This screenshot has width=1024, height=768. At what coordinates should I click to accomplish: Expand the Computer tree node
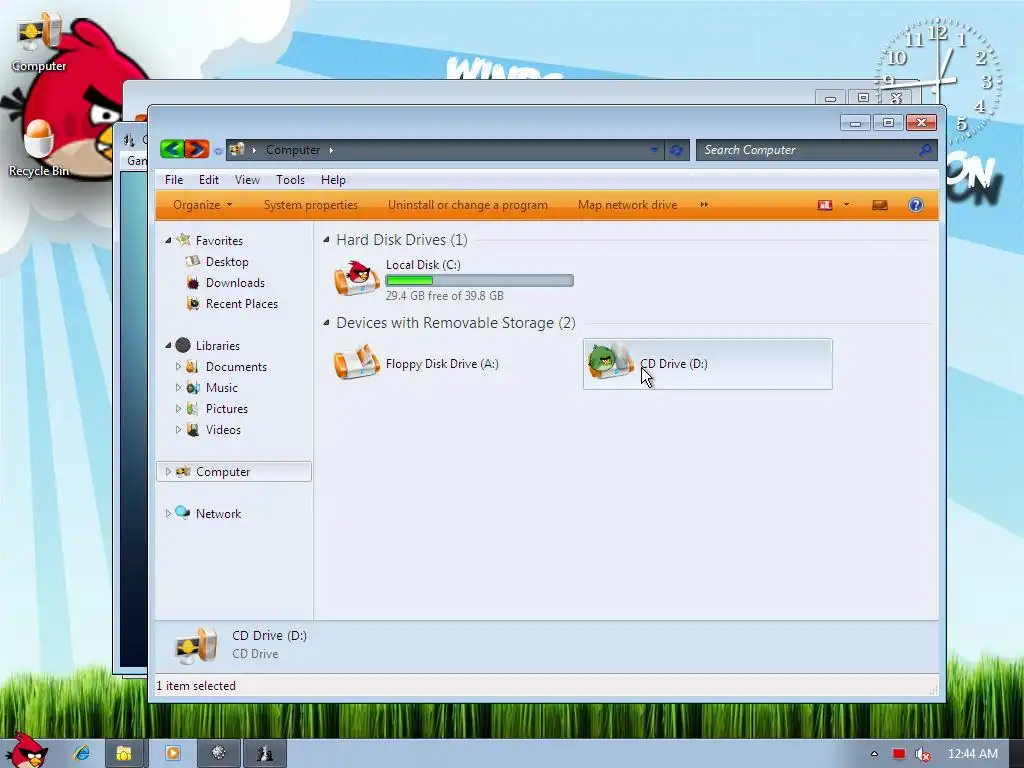click(x=168, y=472)
